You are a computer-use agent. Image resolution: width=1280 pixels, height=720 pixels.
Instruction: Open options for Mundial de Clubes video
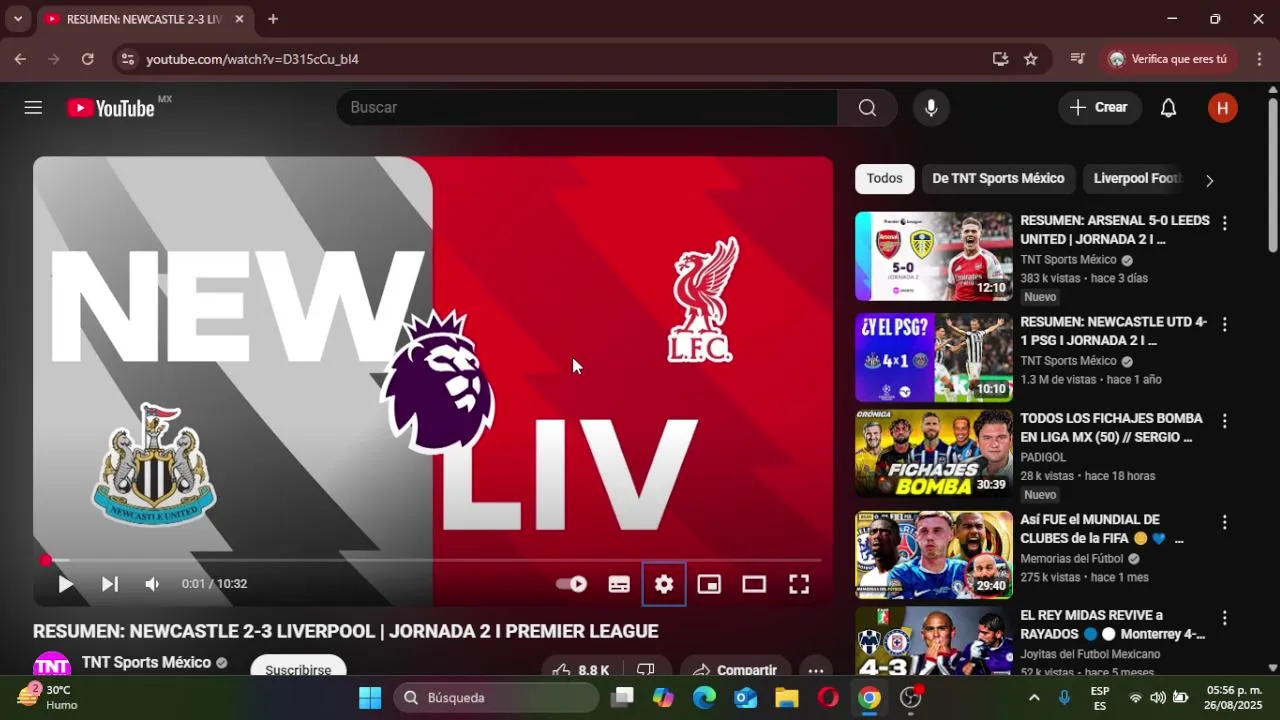[1224, 523]
